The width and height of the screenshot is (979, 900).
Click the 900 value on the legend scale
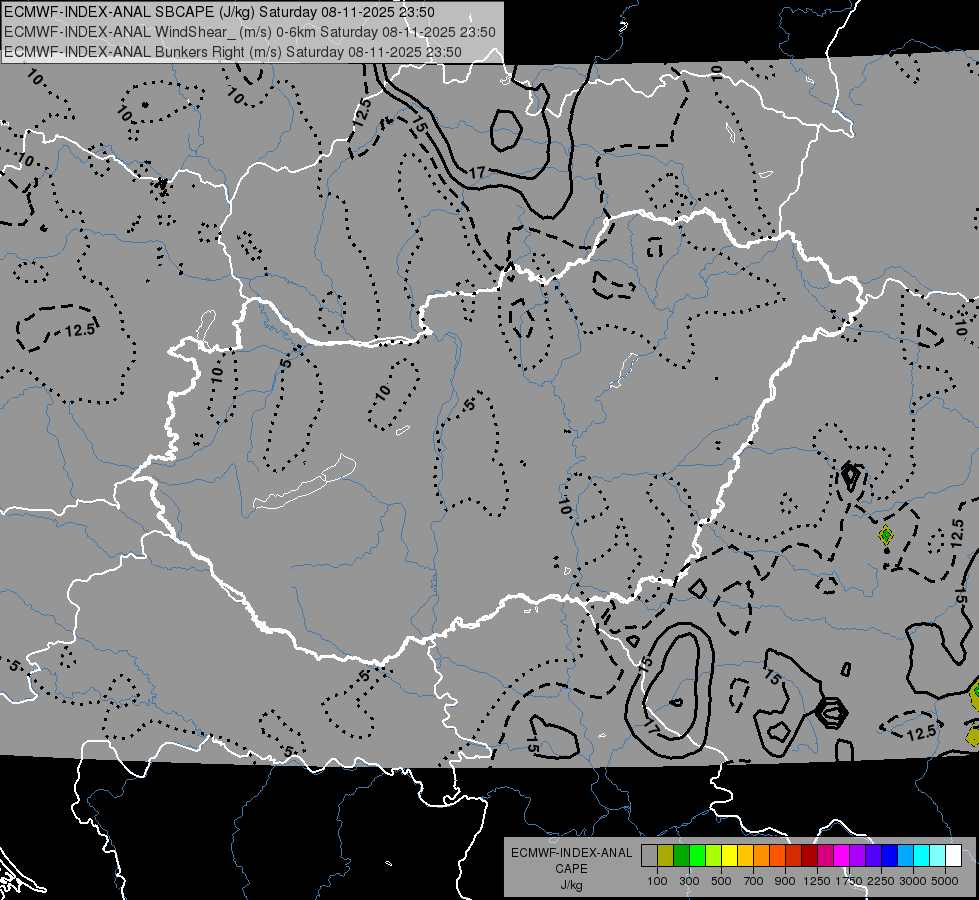[x=785, y=881]
